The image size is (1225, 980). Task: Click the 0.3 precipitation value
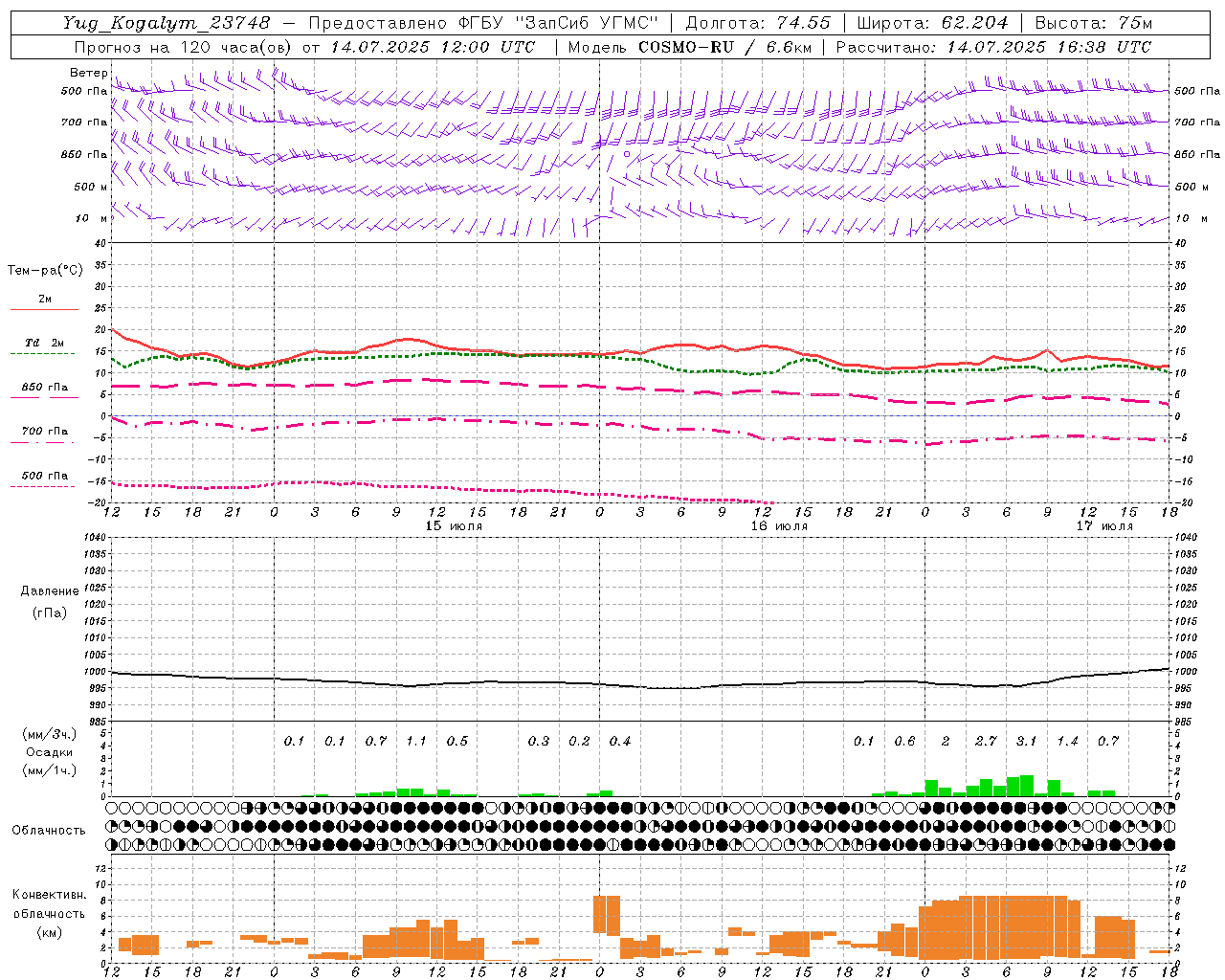[x=539, y=742]
